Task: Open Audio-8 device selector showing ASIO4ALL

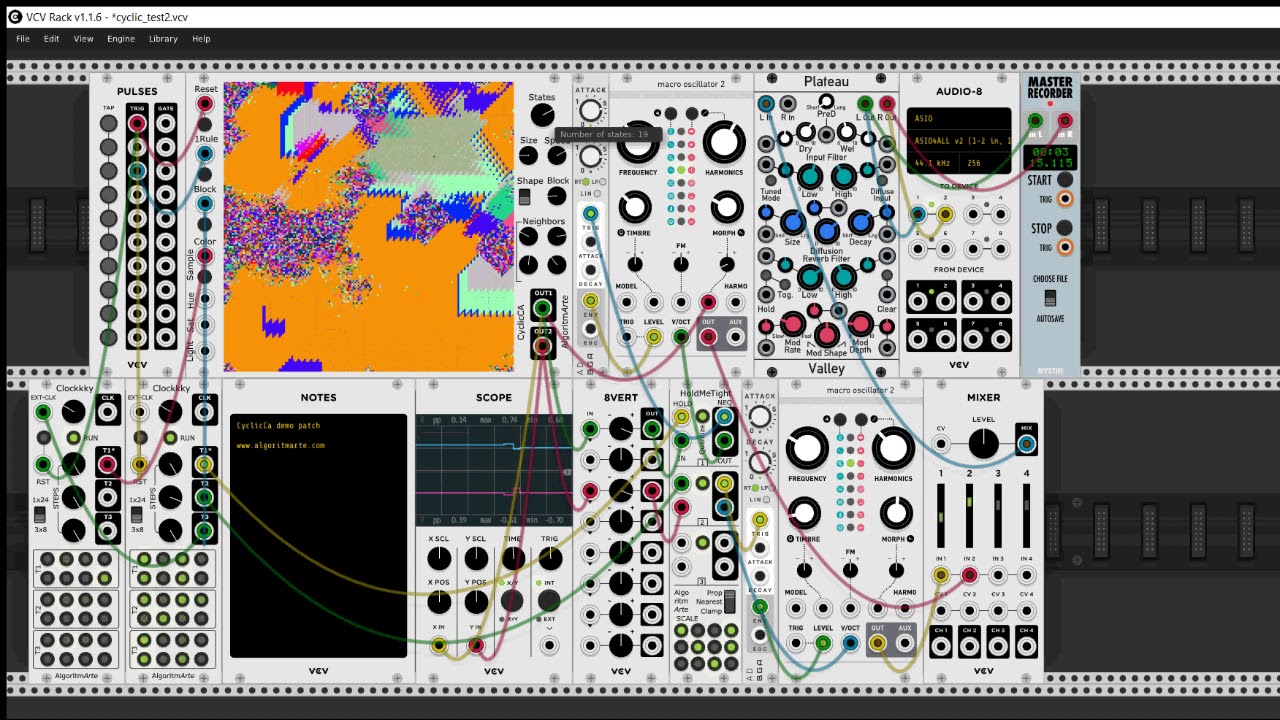Action: pyautogui.click(x=959, y=140)
